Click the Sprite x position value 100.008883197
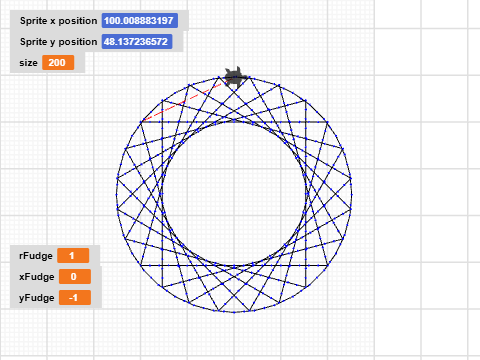Screen dimensions: 480x360 click(140, 21)
